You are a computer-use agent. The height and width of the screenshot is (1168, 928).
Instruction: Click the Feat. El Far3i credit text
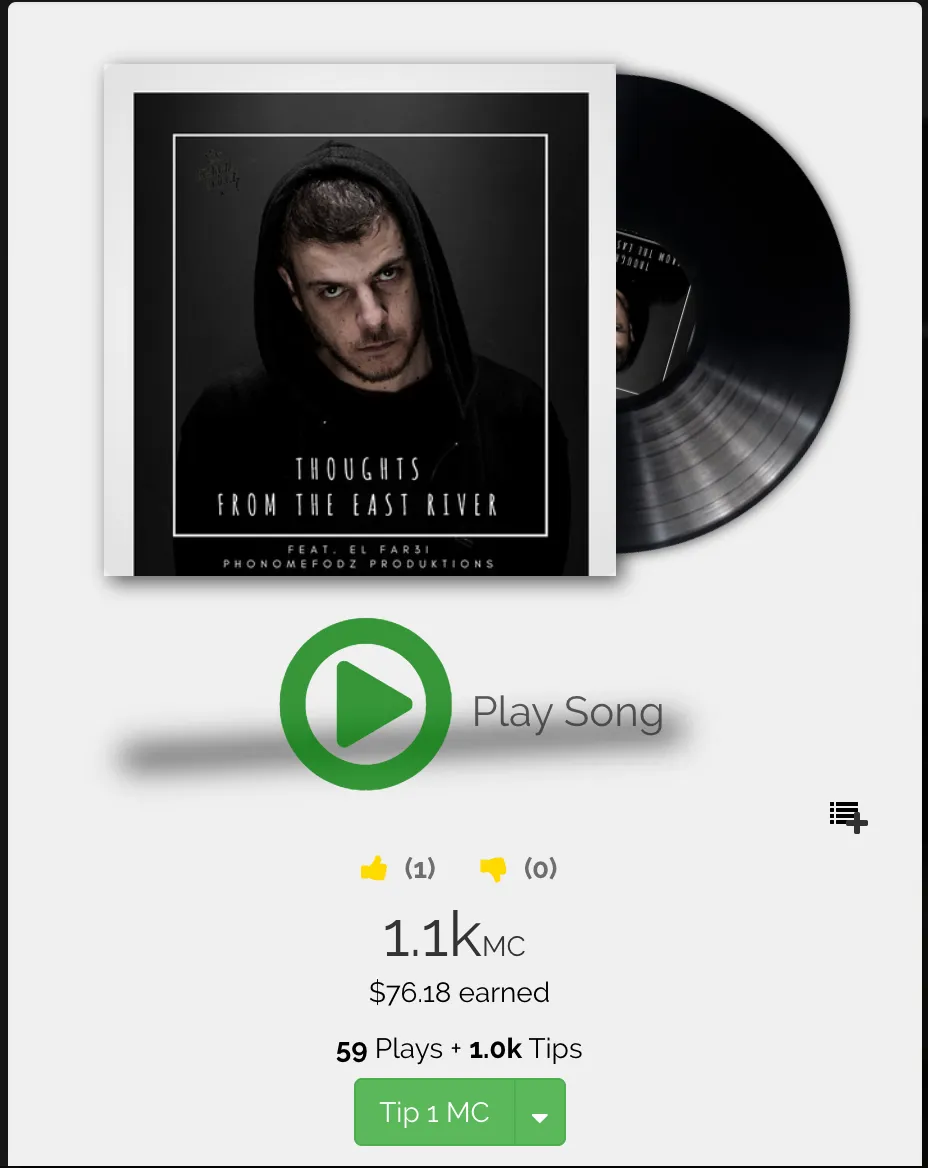pyautogui.click(x=359, y=549)
